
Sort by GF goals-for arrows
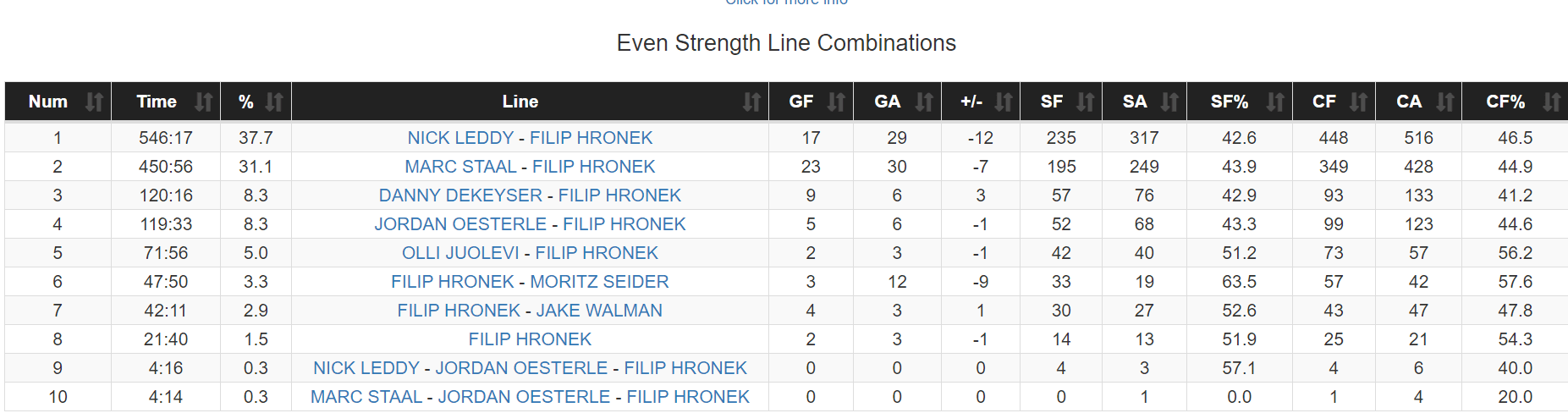[x=836, y=102]
